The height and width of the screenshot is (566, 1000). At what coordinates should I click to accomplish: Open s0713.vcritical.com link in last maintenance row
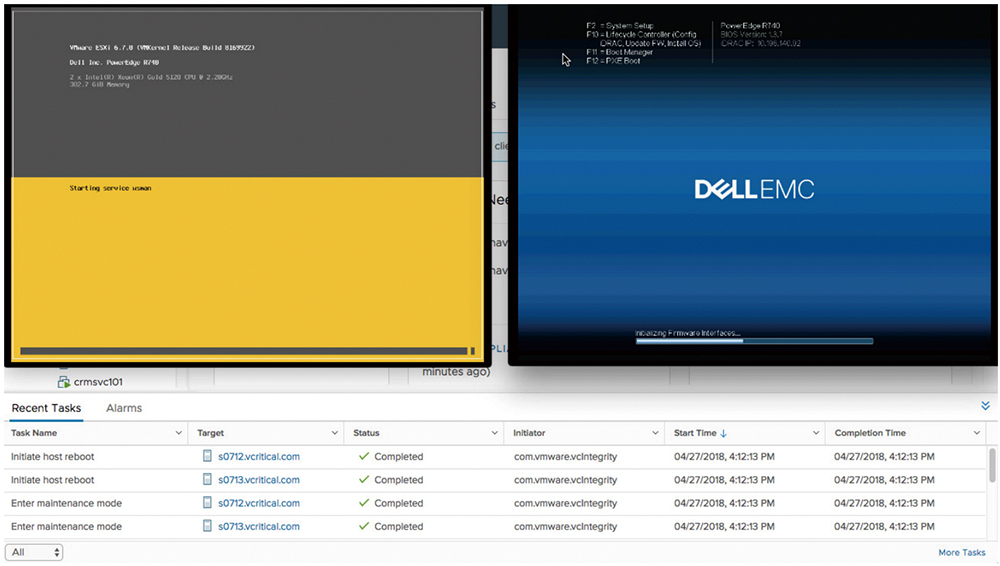[x=259, y=526]
